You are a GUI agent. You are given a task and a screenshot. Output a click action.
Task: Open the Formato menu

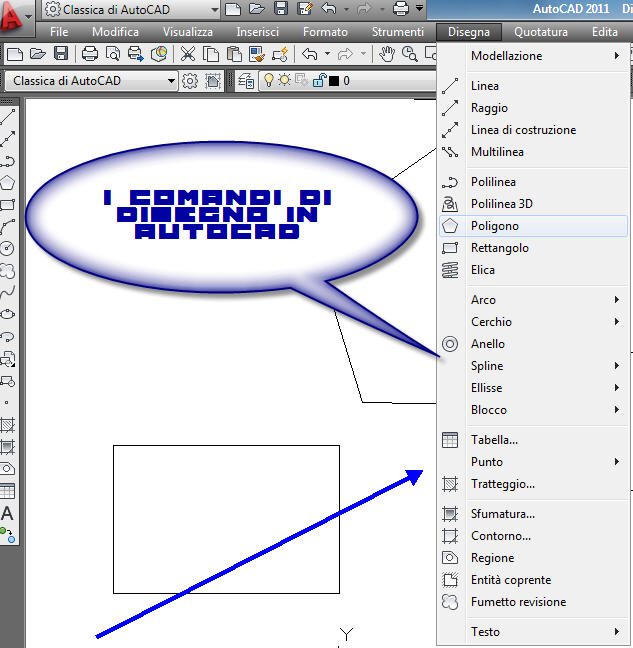pyautogui.click(x=325, y=32)
